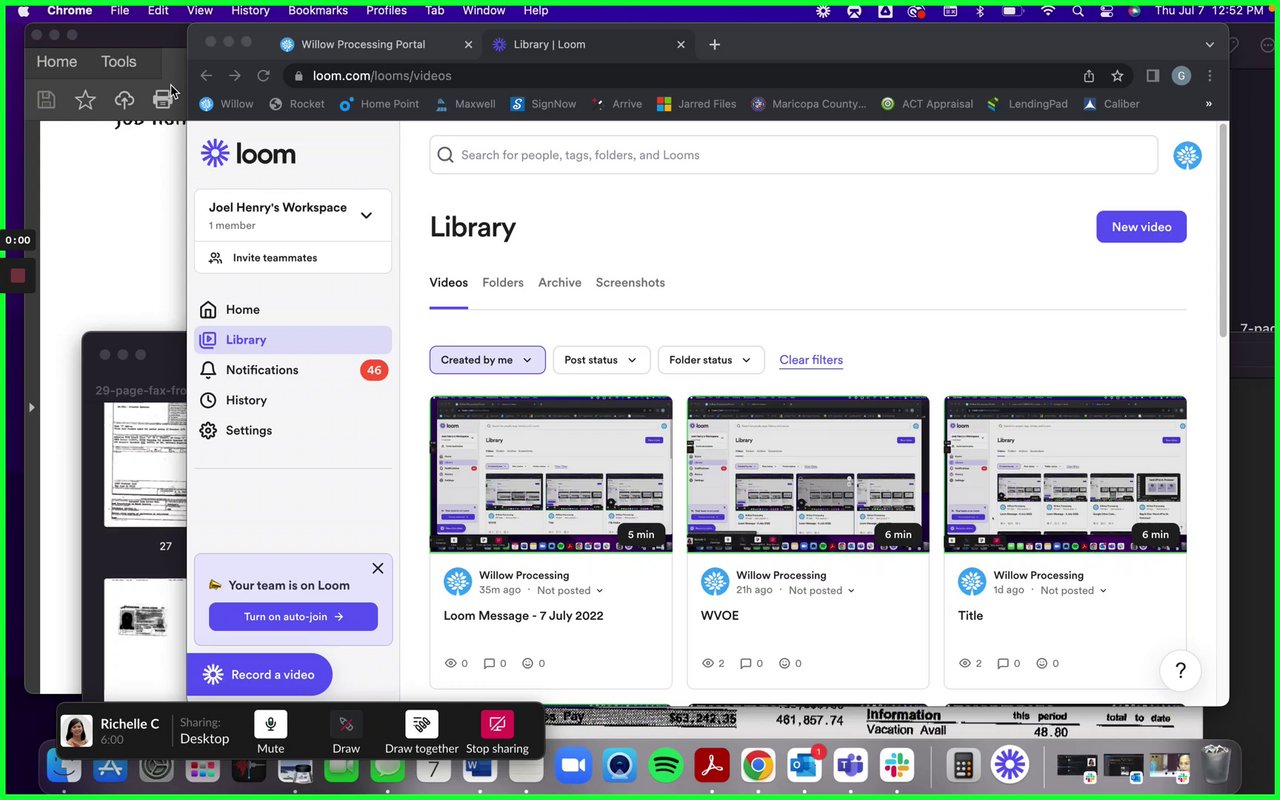The height and width of the screenshot is (800, 1280).
Task: Close the 'Your team is on Loom' banner
Action: pos(377,568)
